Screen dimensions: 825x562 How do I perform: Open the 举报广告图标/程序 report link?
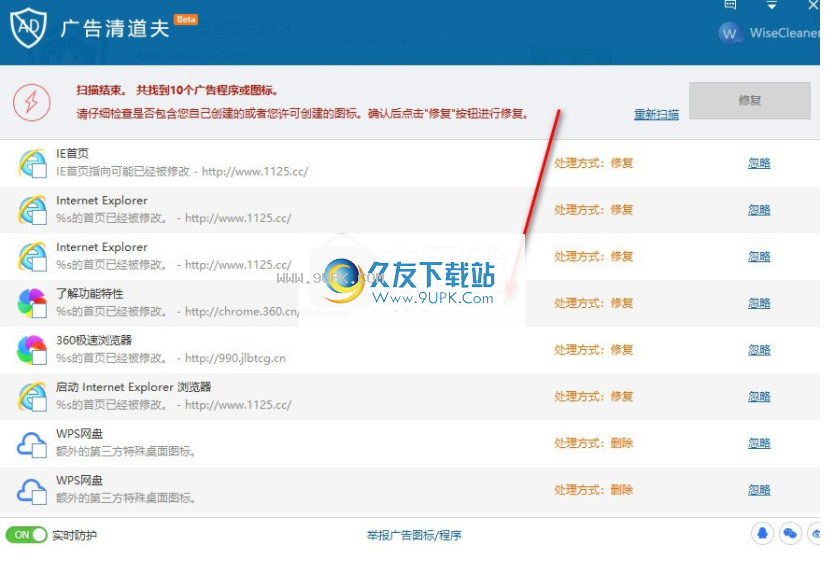coord(414,536)
